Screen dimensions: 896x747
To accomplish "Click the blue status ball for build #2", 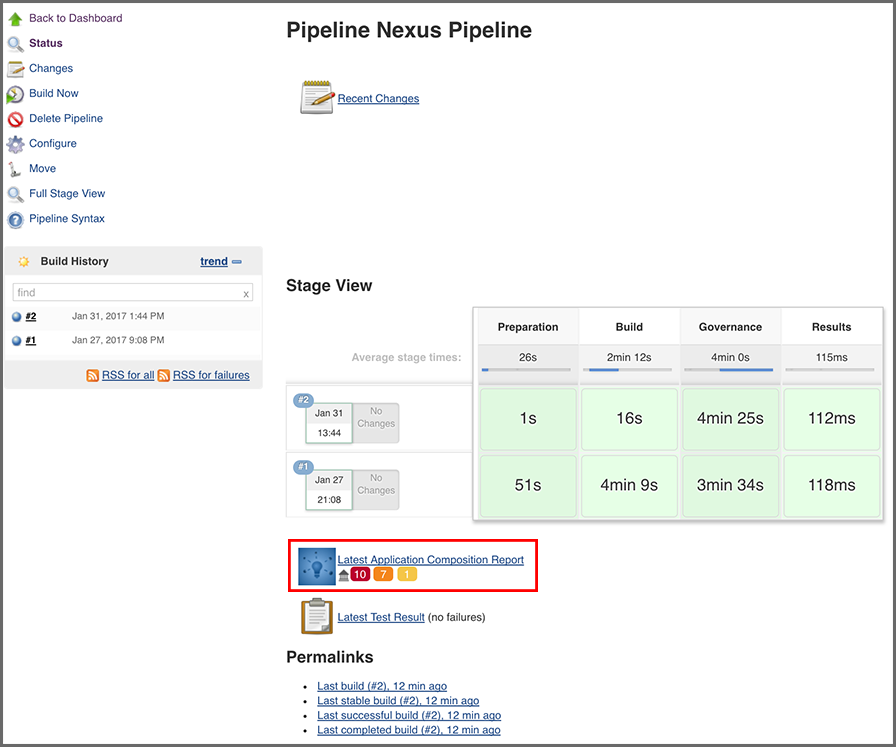I will coord(17,317).
